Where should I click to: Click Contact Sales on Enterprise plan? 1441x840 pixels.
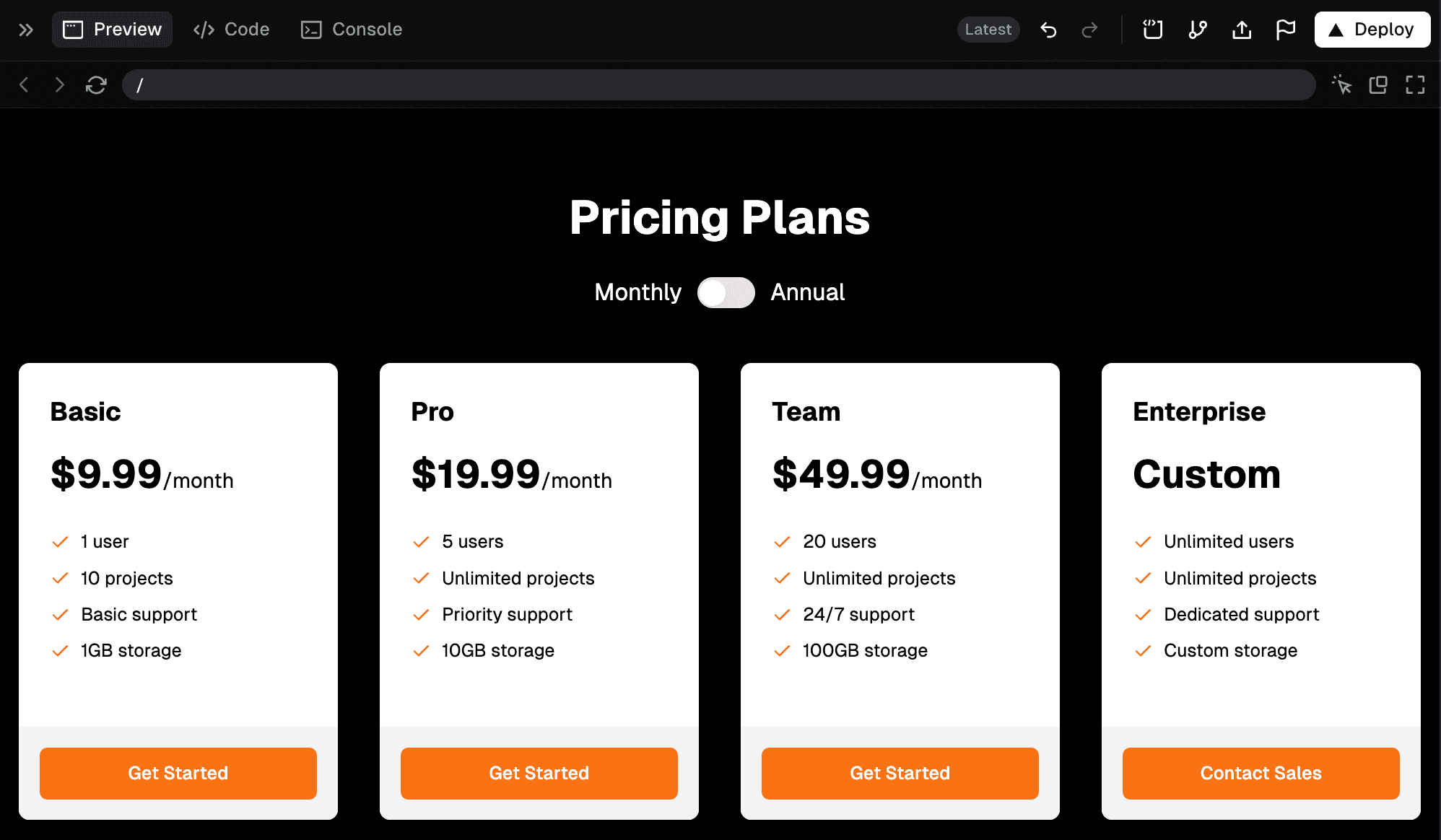(1261, 773)
